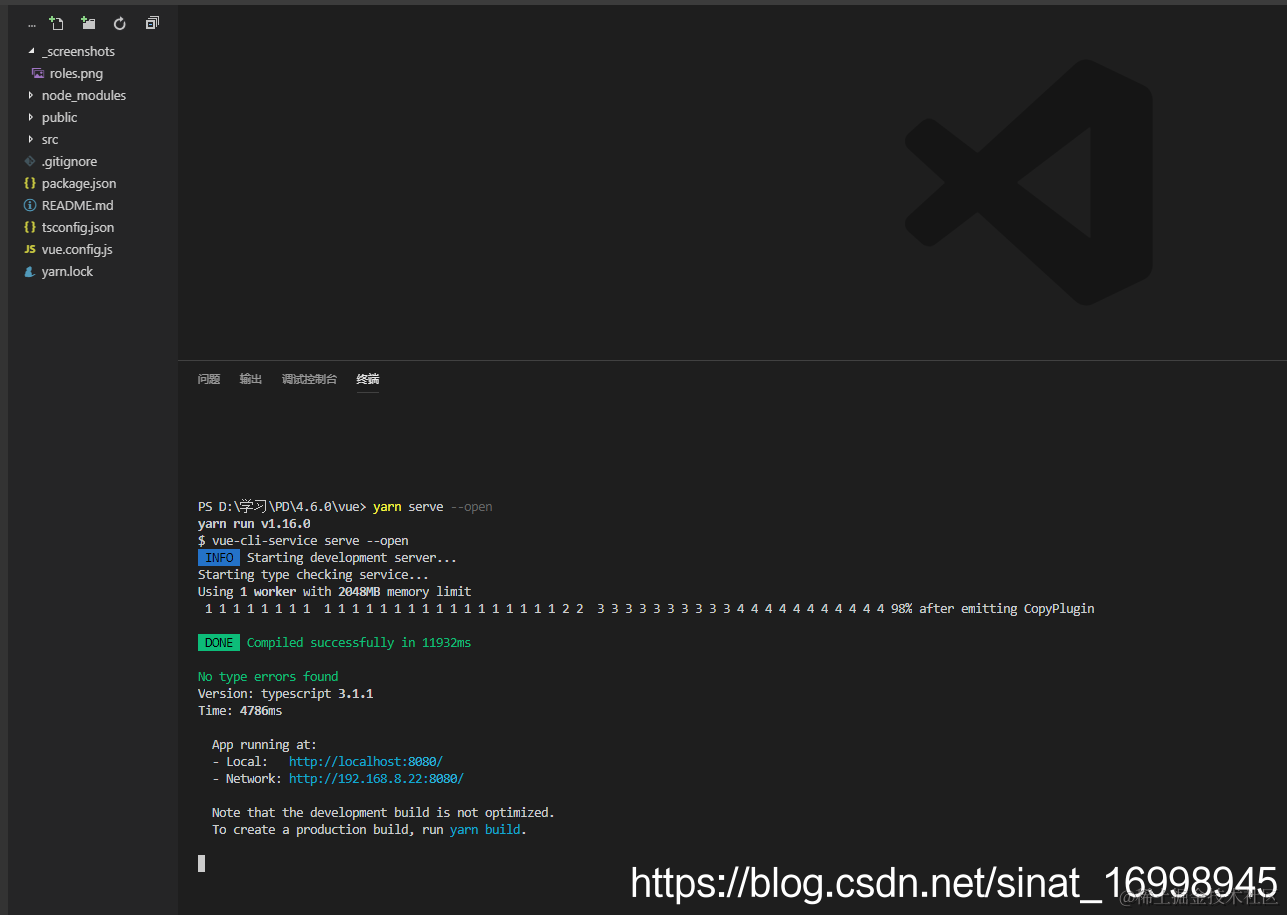The image size is (1287, 915).
Task: Click the New Folder icon in explorer toolbar
Action: (88, 23)
